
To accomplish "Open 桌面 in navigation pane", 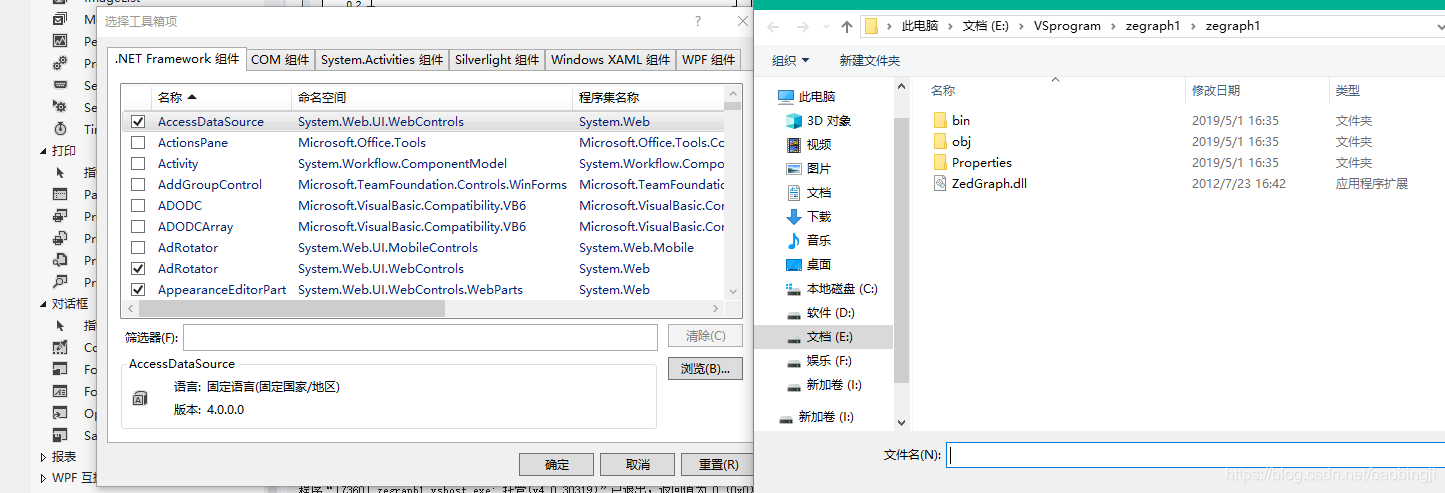I will click(818, 265).
